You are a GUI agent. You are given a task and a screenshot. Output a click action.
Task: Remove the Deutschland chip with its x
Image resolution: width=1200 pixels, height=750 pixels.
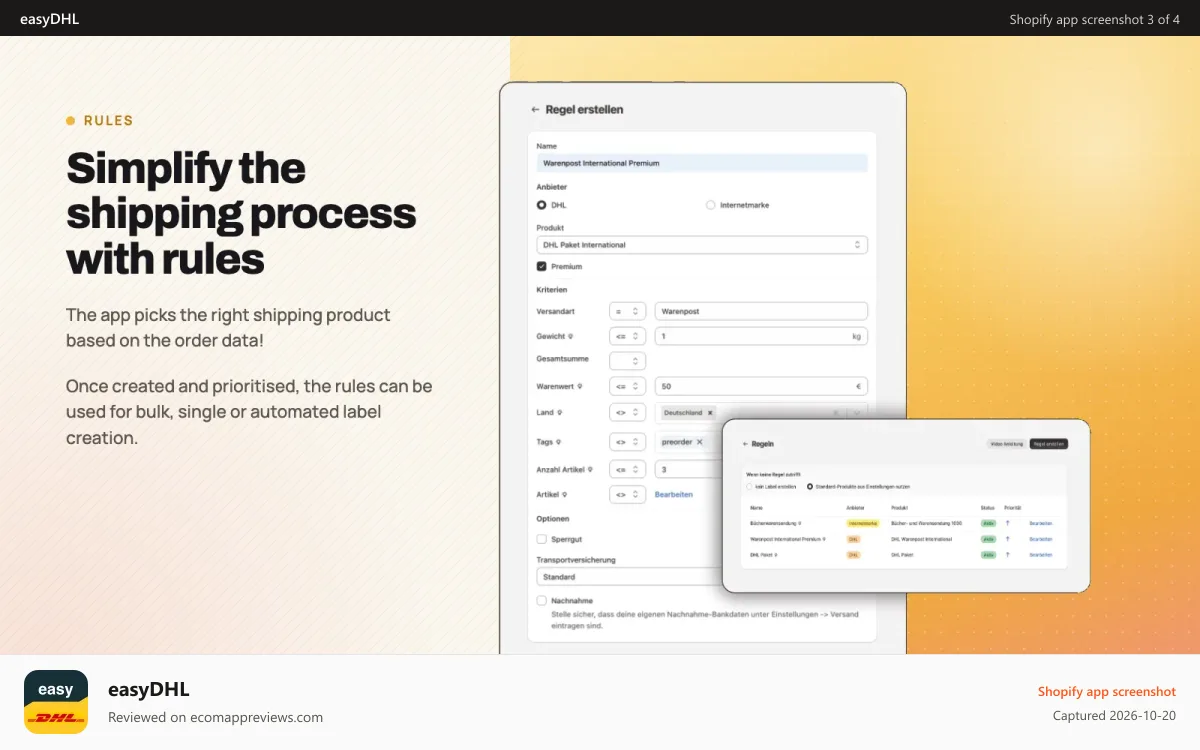[710, 412]
